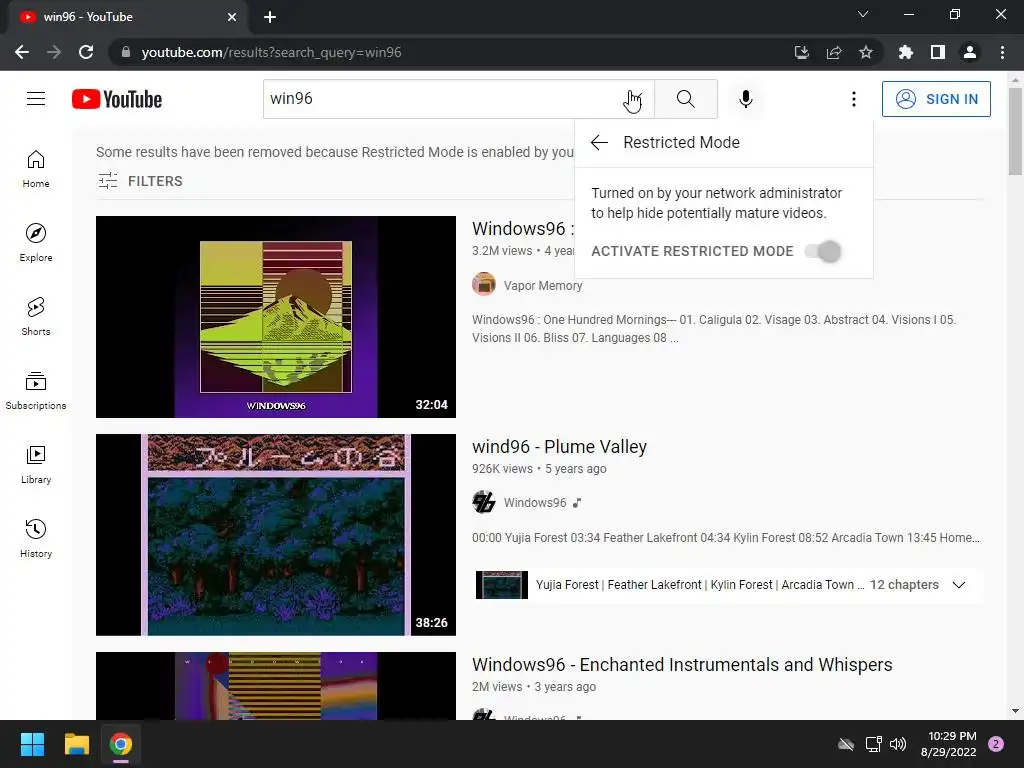The image size is (1024, 768).
Task: Click the browser back arrow
Action: tap(22, 52)
